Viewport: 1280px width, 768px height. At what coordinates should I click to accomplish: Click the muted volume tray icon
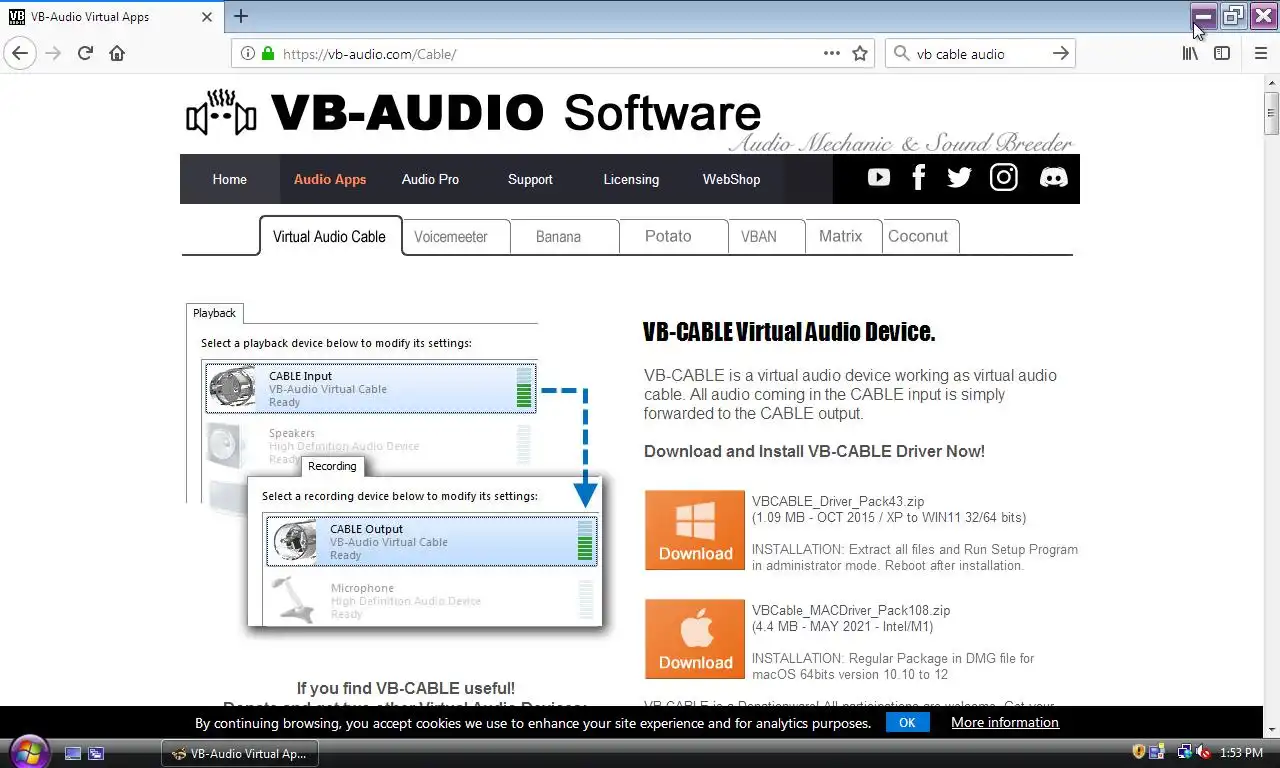click(1203, 752)
